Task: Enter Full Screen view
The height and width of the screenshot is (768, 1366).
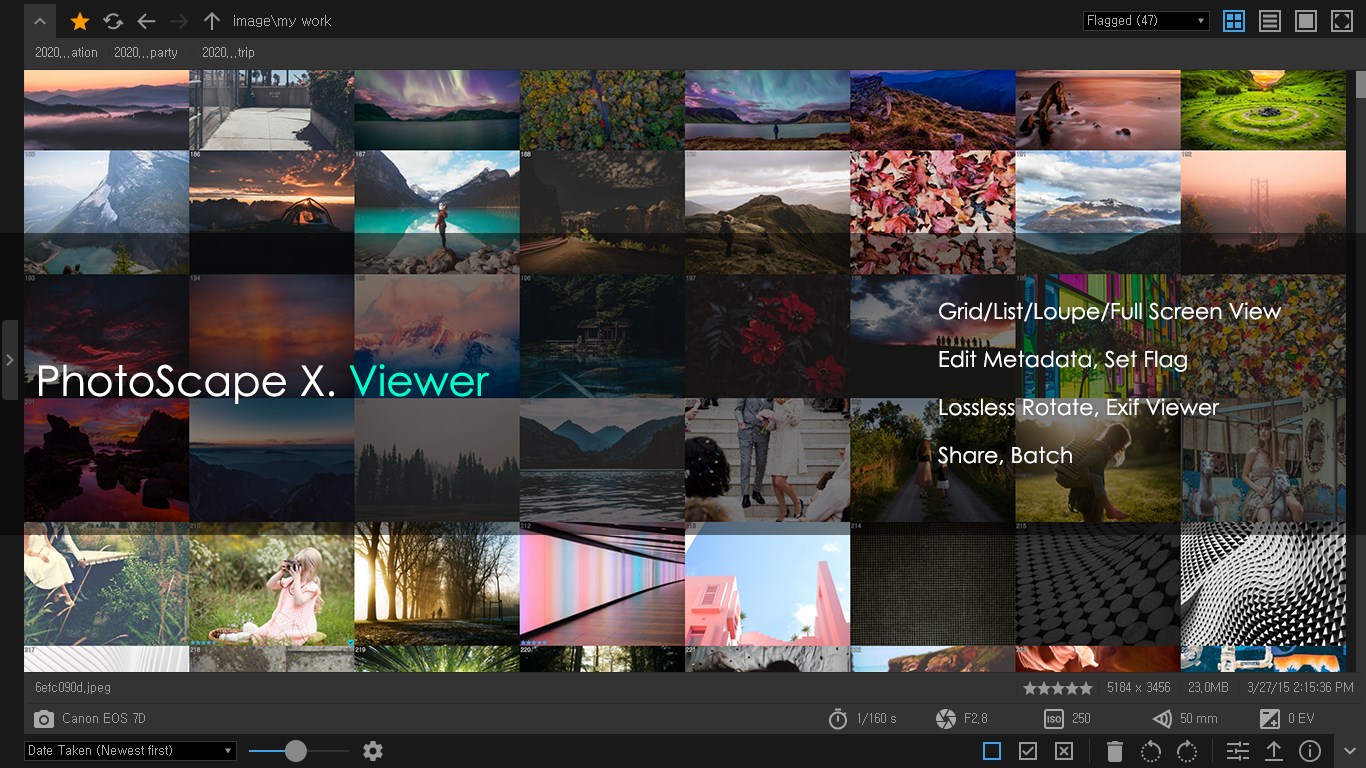Action: pos(1342,21)
